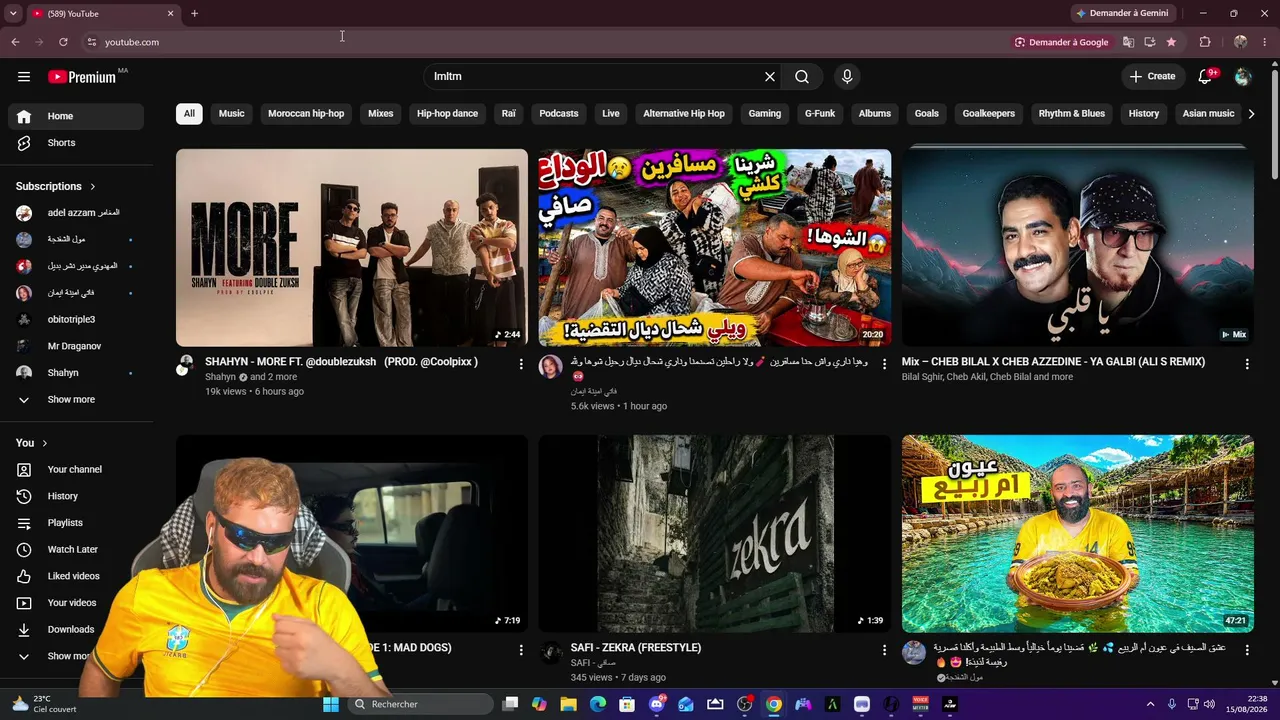Click the translate page icon
The height and width of the screenshot is (720, 1280).
(x=1128, y=42)
